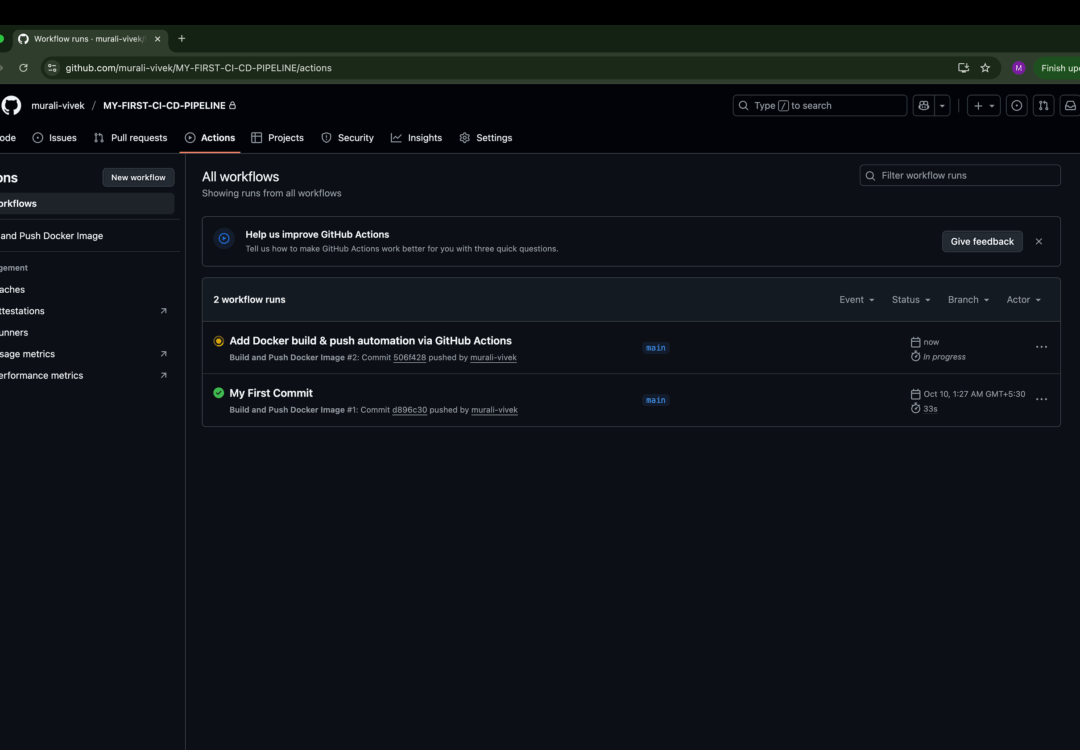1080x750 pixels.
Task: Bookmark page with the star icon
Action: [x=985, y=68]
